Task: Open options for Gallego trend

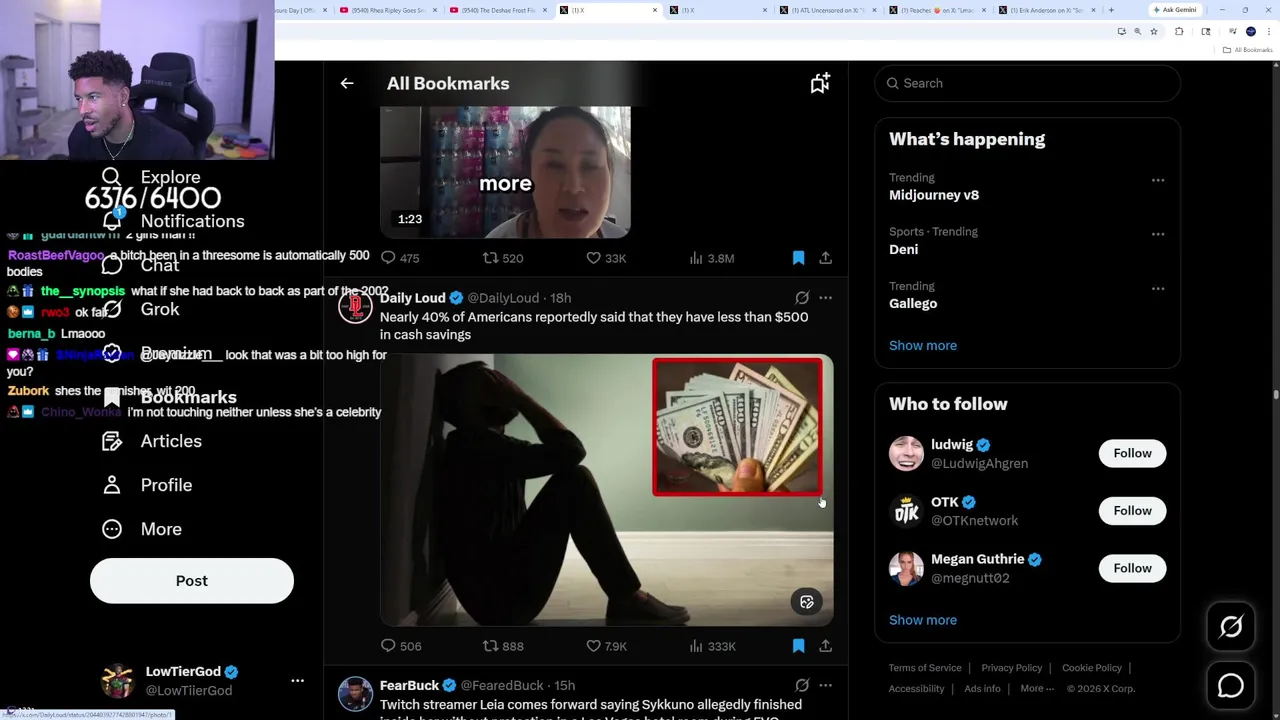Action: (x=1158, y=289)
